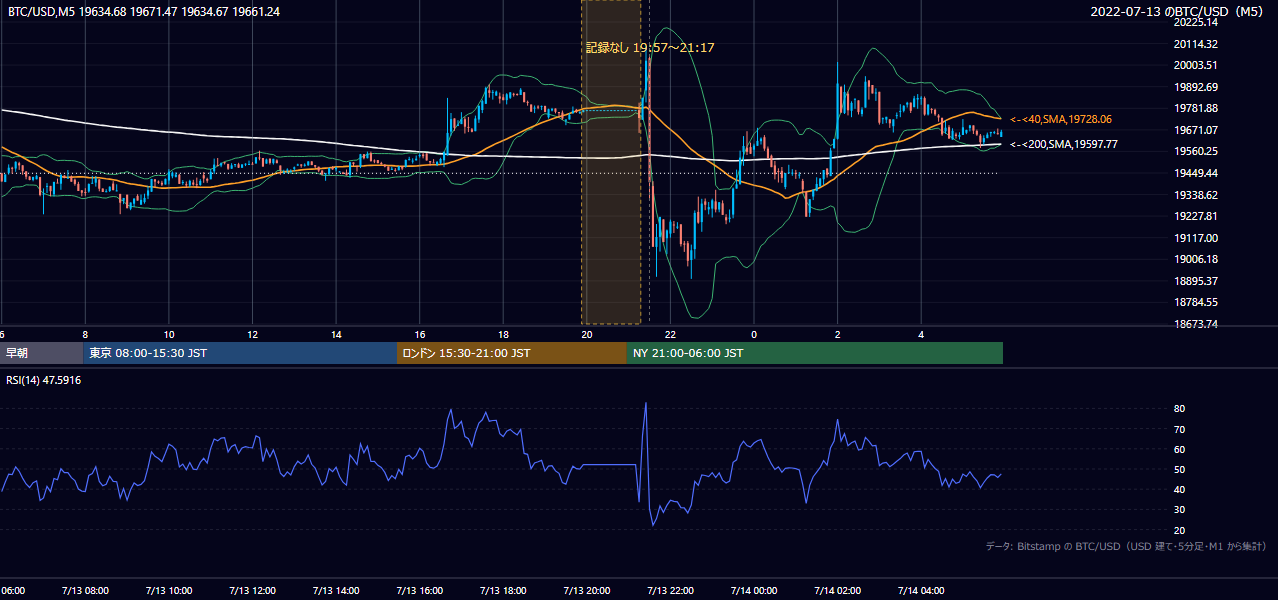Screen dimensions: 1278x600
Task: Click price axis value 18784.55
Action: [1196, 302]
